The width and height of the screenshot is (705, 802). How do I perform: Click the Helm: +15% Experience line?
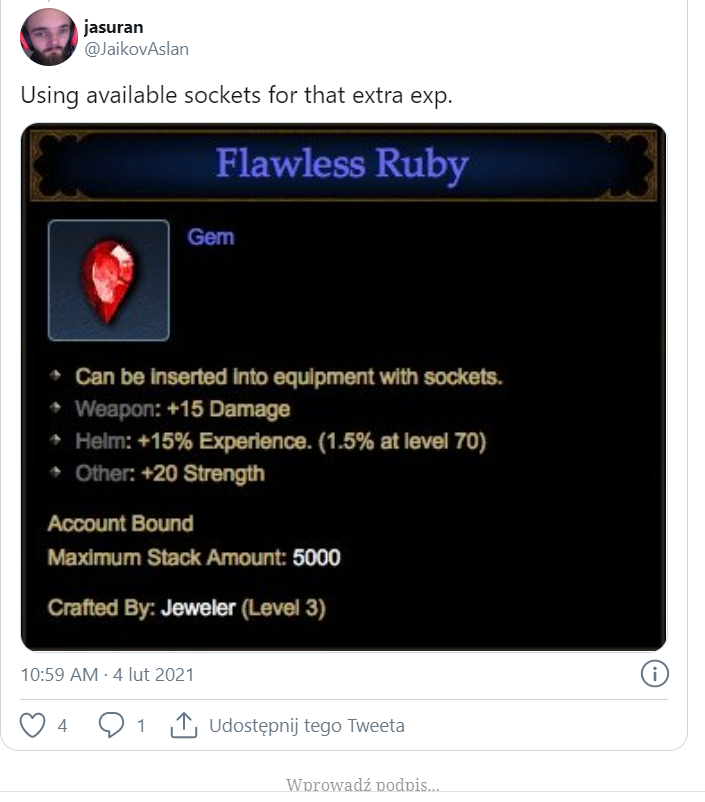pyautogui.click(x=280, y=441)
